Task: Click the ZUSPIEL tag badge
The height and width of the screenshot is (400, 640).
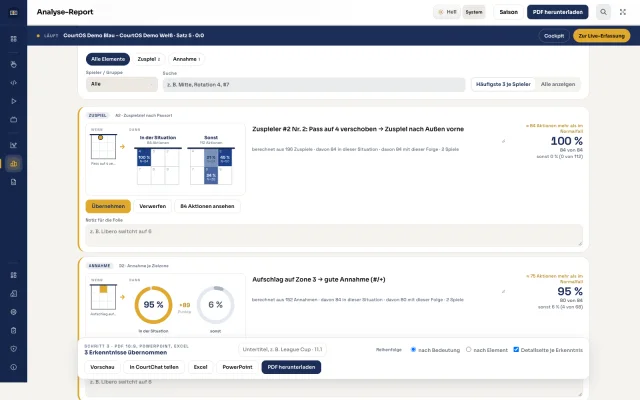Action: tap(98, 116)
